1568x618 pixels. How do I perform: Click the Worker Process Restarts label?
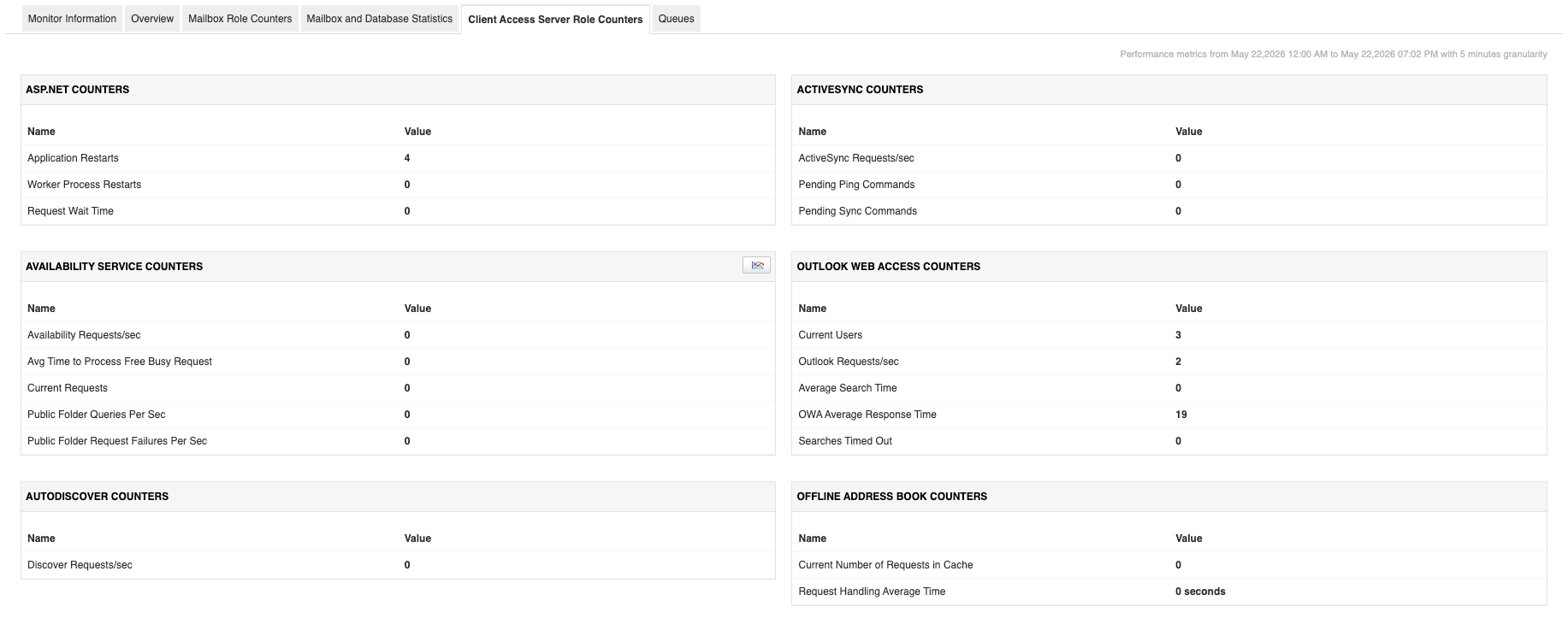point(84,185)
